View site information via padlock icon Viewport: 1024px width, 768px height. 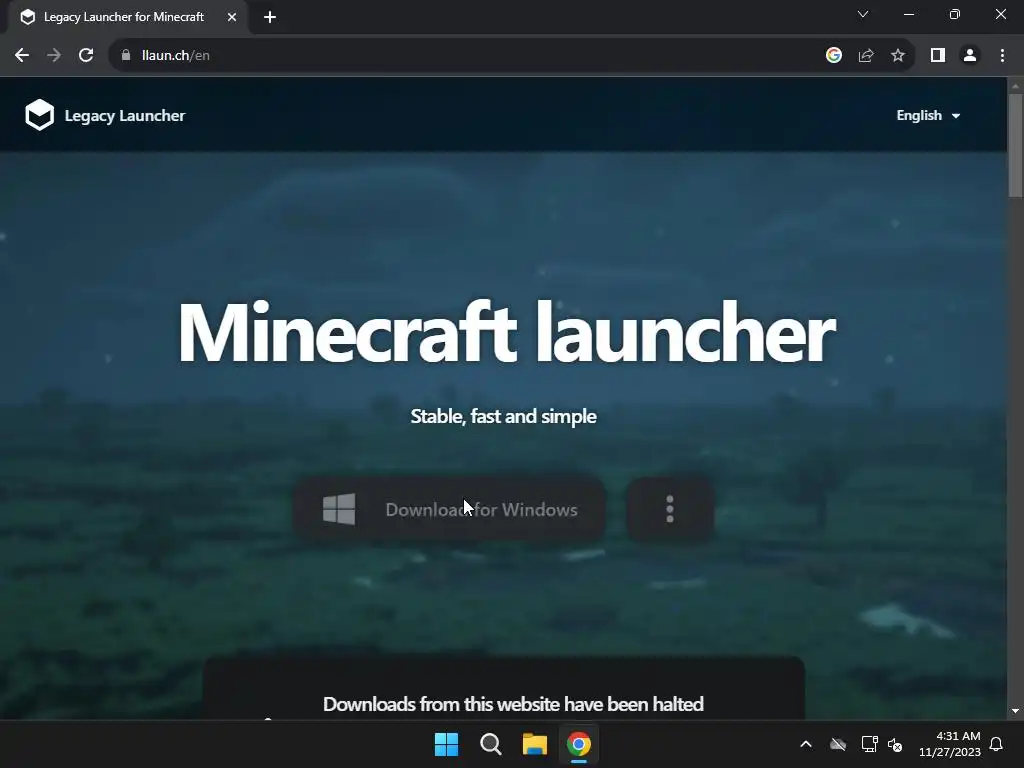click(126, 56)
